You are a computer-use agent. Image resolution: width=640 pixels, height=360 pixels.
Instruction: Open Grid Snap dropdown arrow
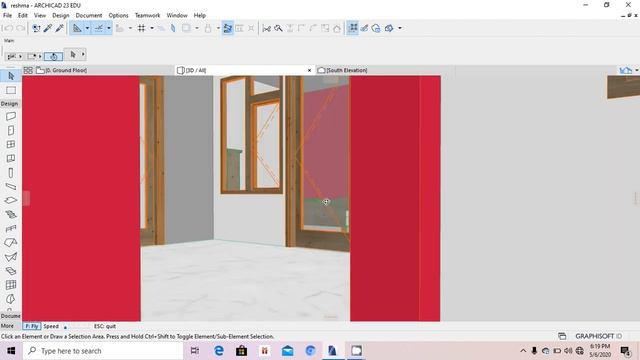[152, 28]
